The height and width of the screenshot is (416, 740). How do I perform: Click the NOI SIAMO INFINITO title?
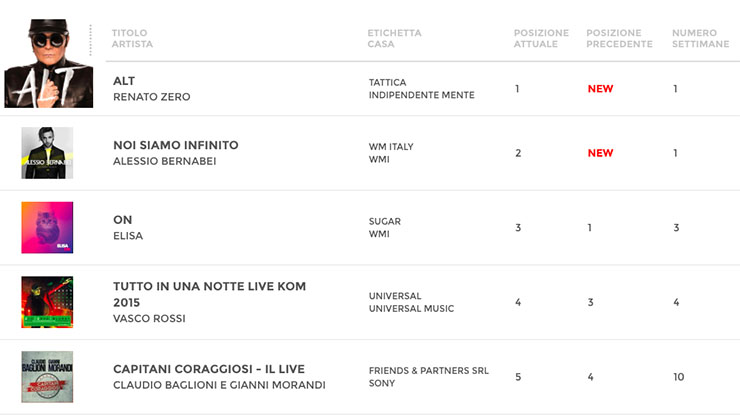176,145
